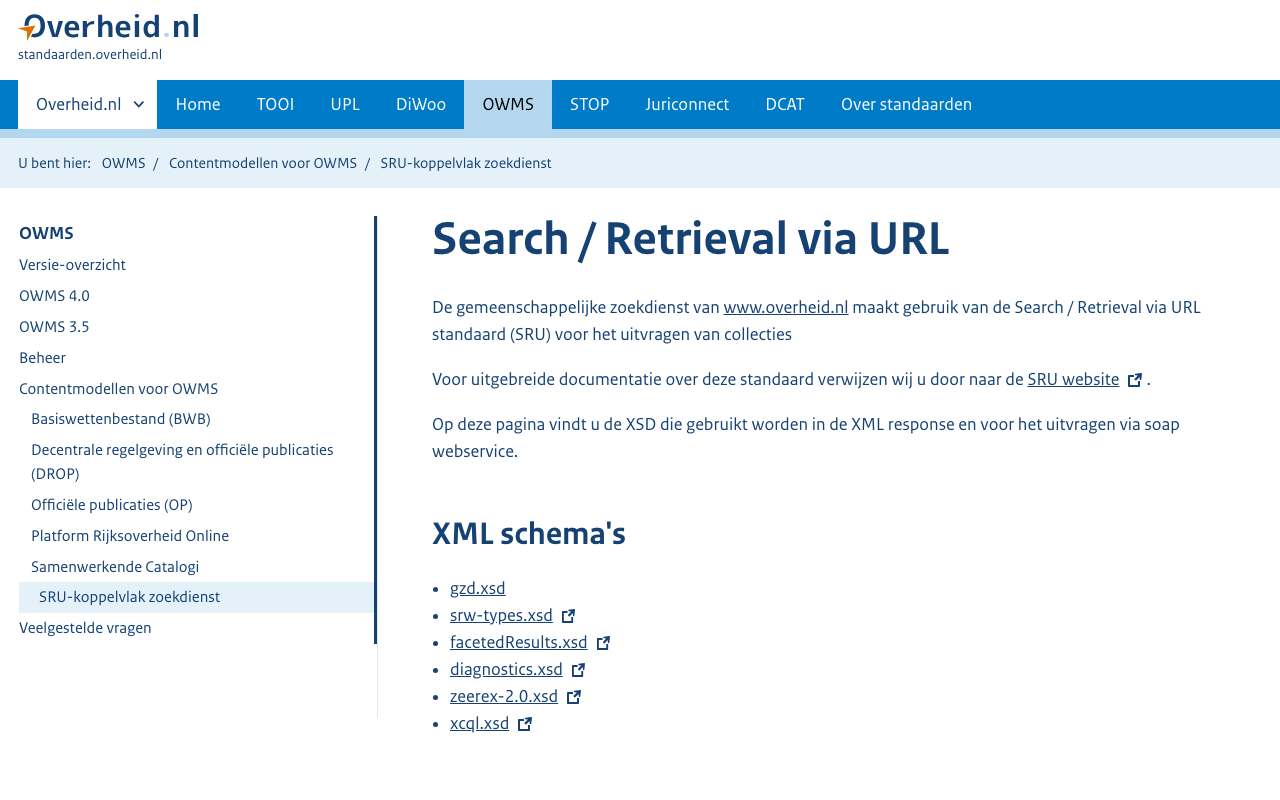Select the DiWoo navigation tab

coord(421,105)
